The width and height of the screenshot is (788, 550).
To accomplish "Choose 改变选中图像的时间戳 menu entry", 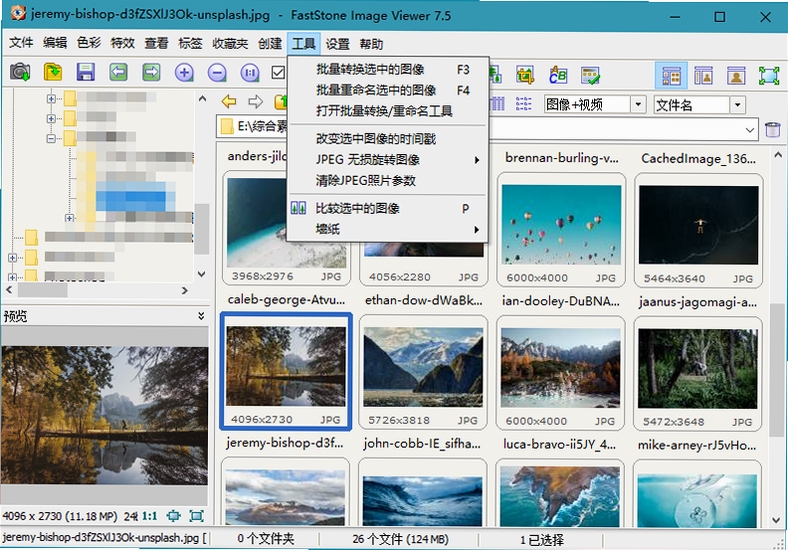I will click(x=387, y=139).
